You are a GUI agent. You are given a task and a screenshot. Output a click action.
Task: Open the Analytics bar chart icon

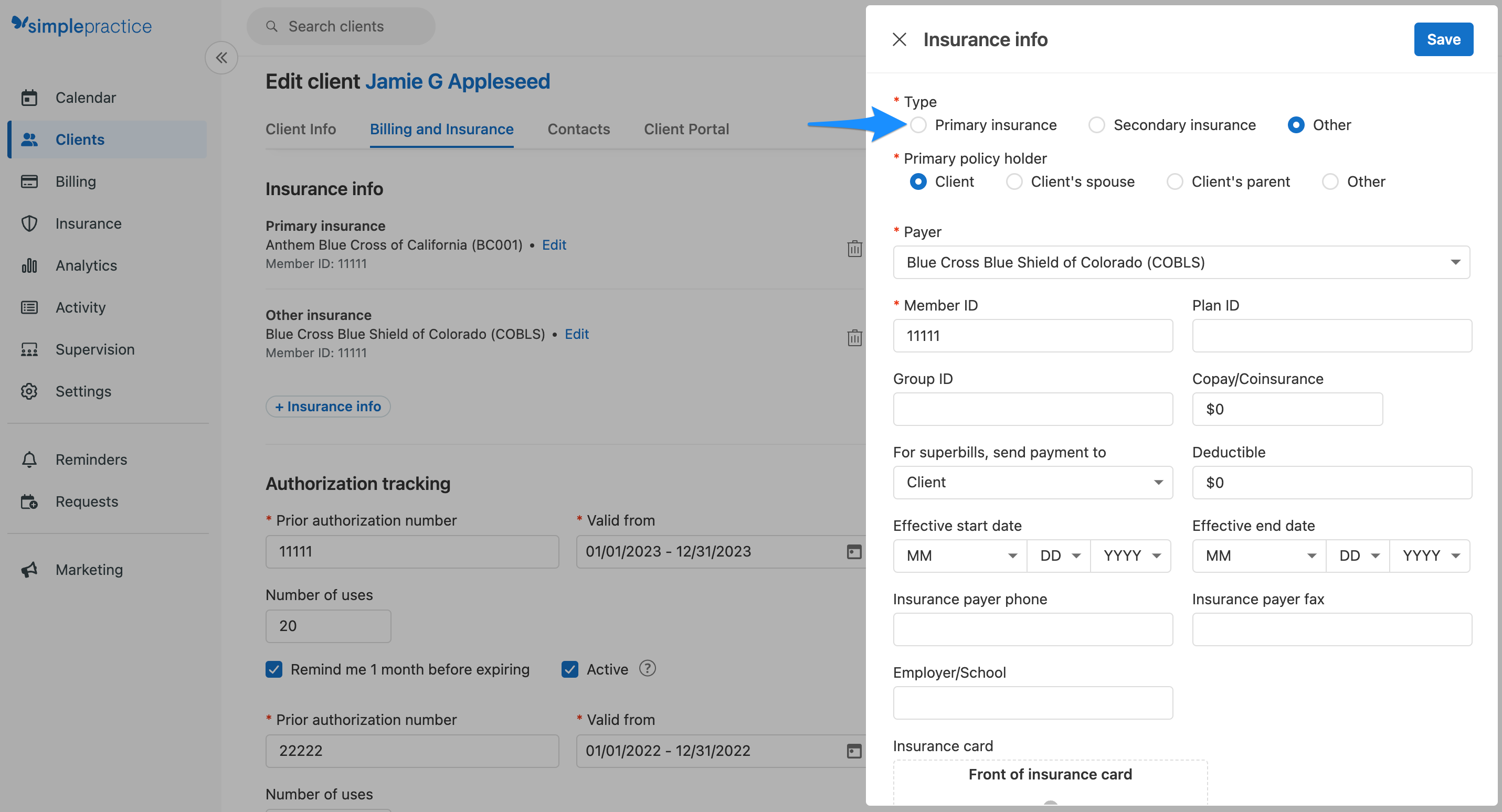coord(29,265)
